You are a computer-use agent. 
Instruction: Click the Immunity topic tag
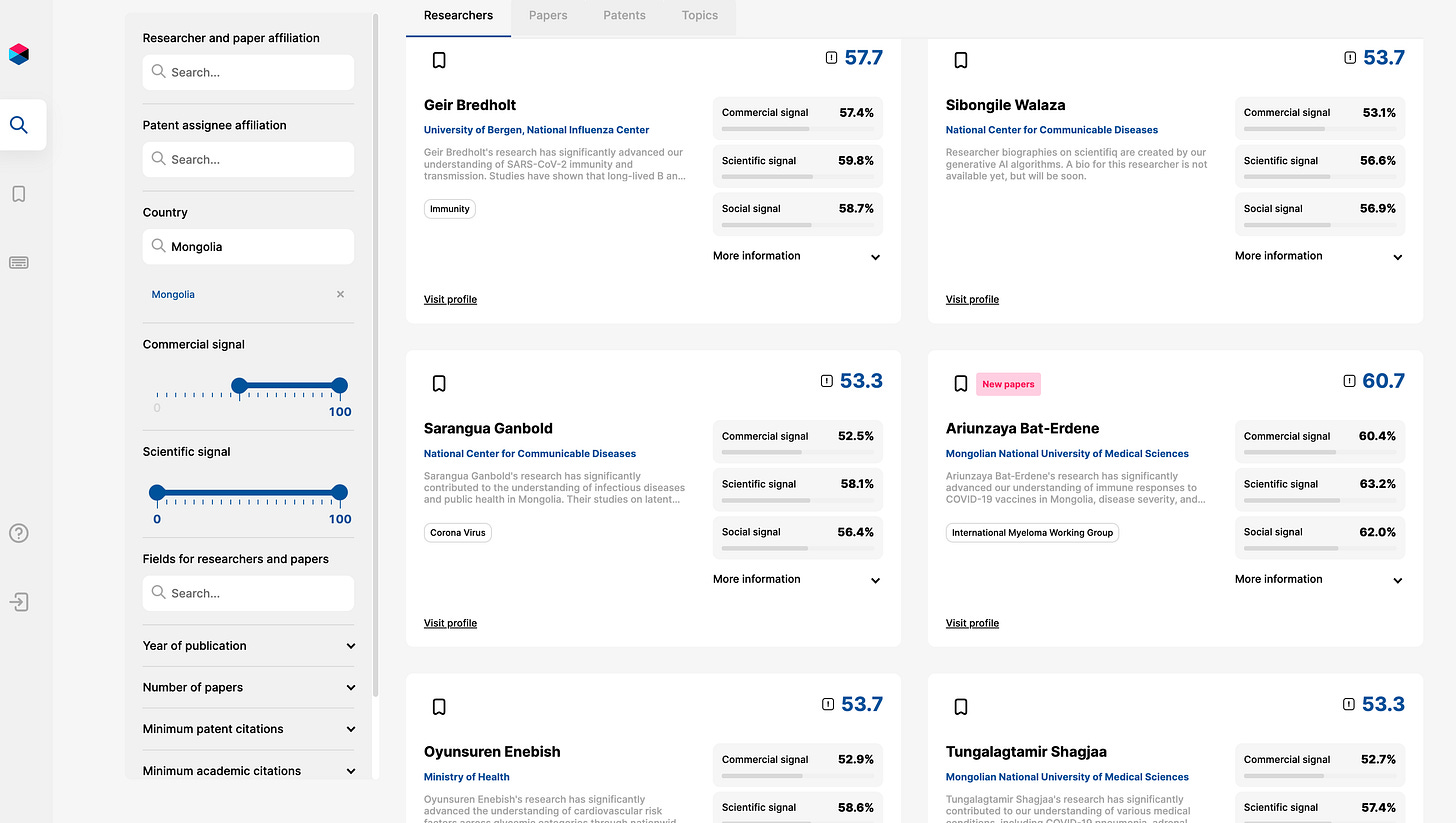point(450,209)
